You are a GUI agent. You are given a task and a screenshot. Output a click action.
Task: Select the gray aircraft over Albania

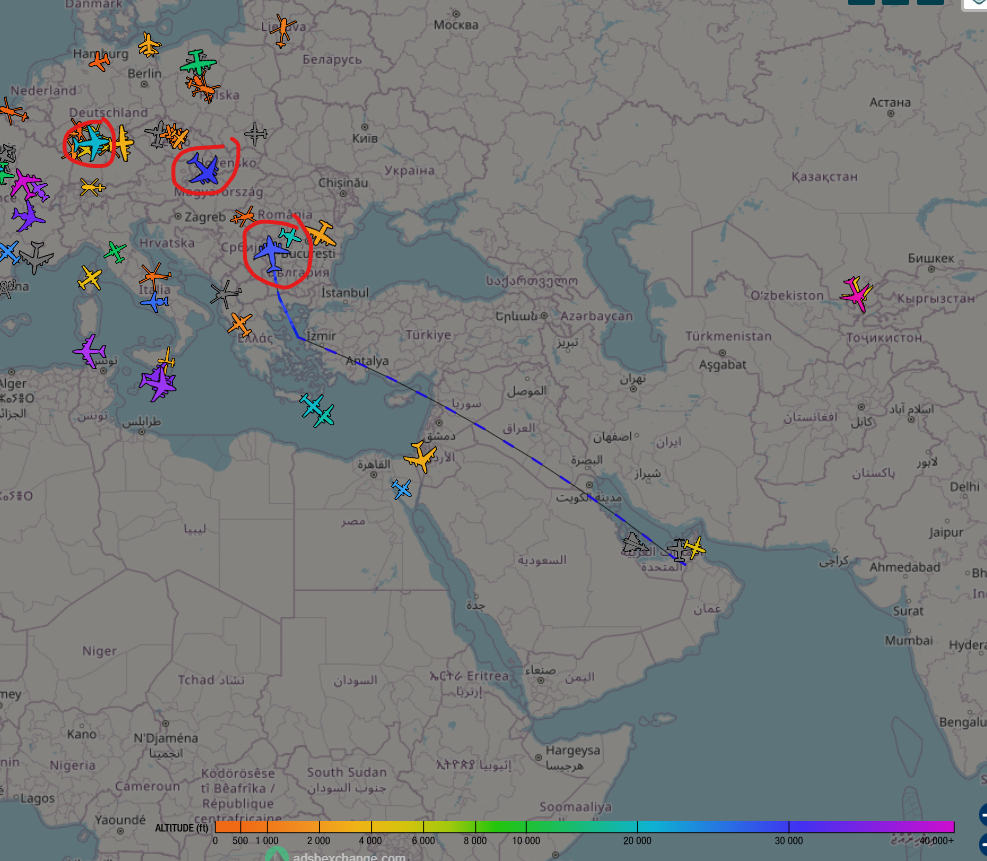click(225, 294)
